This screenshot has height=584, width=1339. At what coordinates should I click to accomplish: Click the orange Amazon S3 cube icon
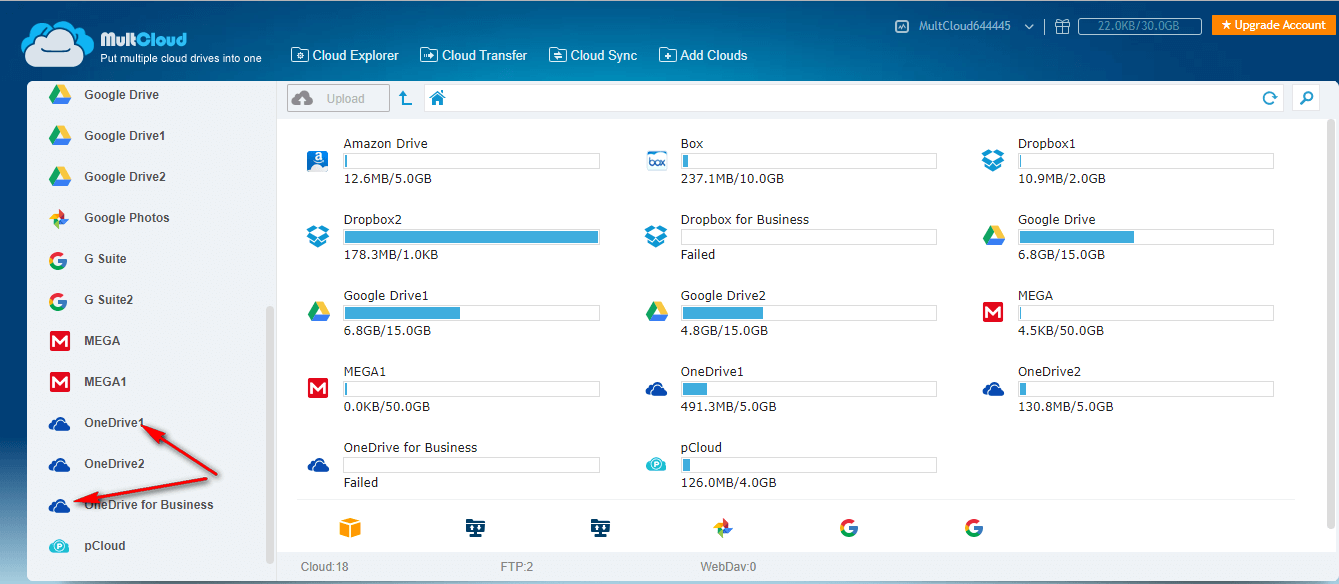(349, 528)
